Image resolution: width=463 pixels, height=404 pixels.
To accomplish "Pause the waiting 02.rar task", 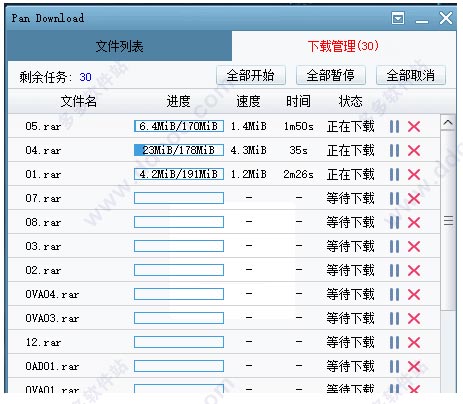I will (394, 271).
